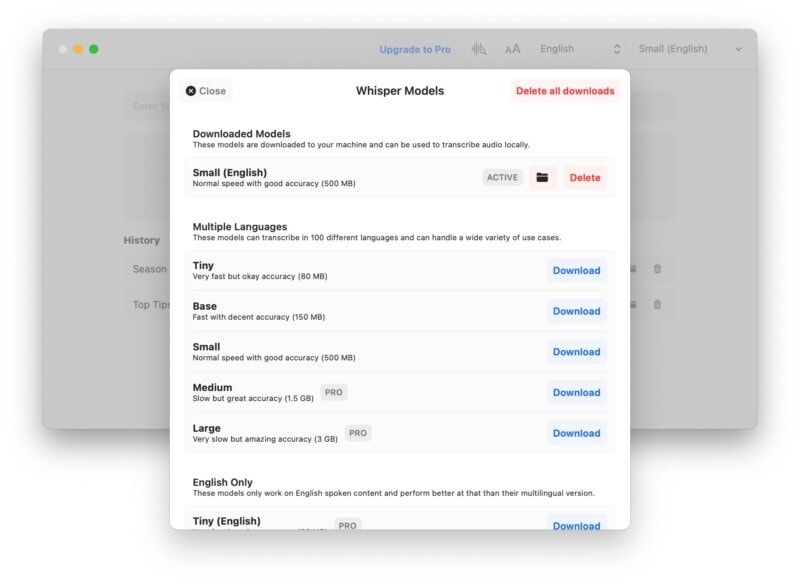800x586 pixels.
Task: Click the X icon inside the Close button
Action: [190, 90]
